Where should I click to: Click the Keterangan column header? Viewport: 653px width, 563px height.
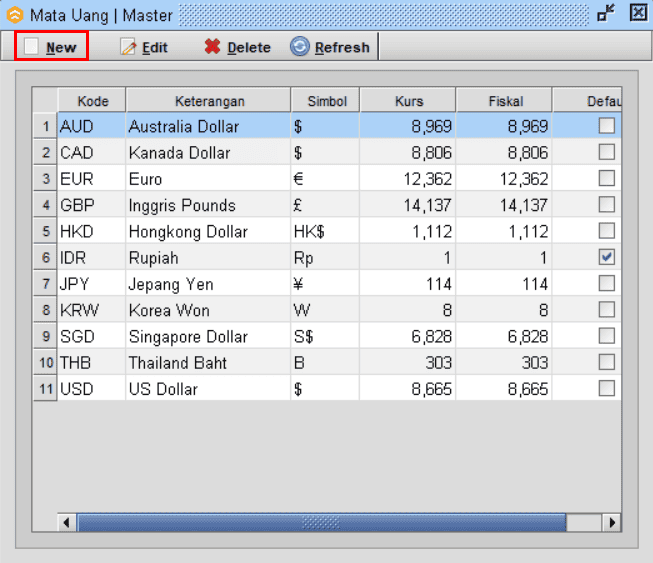(x=208, y=100)
